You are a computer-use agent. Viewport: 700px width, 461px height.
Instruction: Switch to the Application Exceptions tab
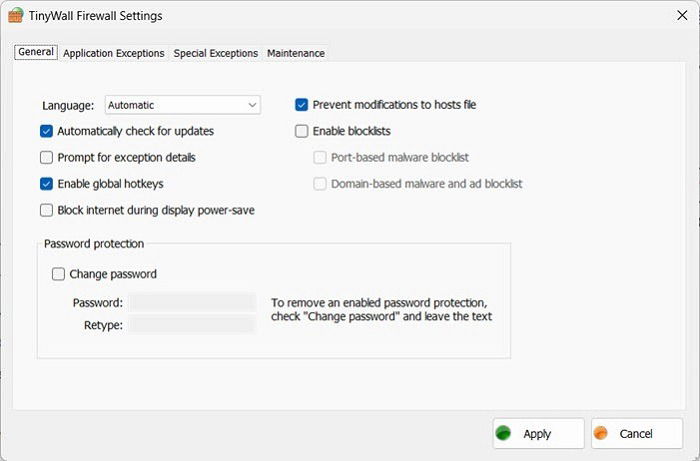(114, 53)
